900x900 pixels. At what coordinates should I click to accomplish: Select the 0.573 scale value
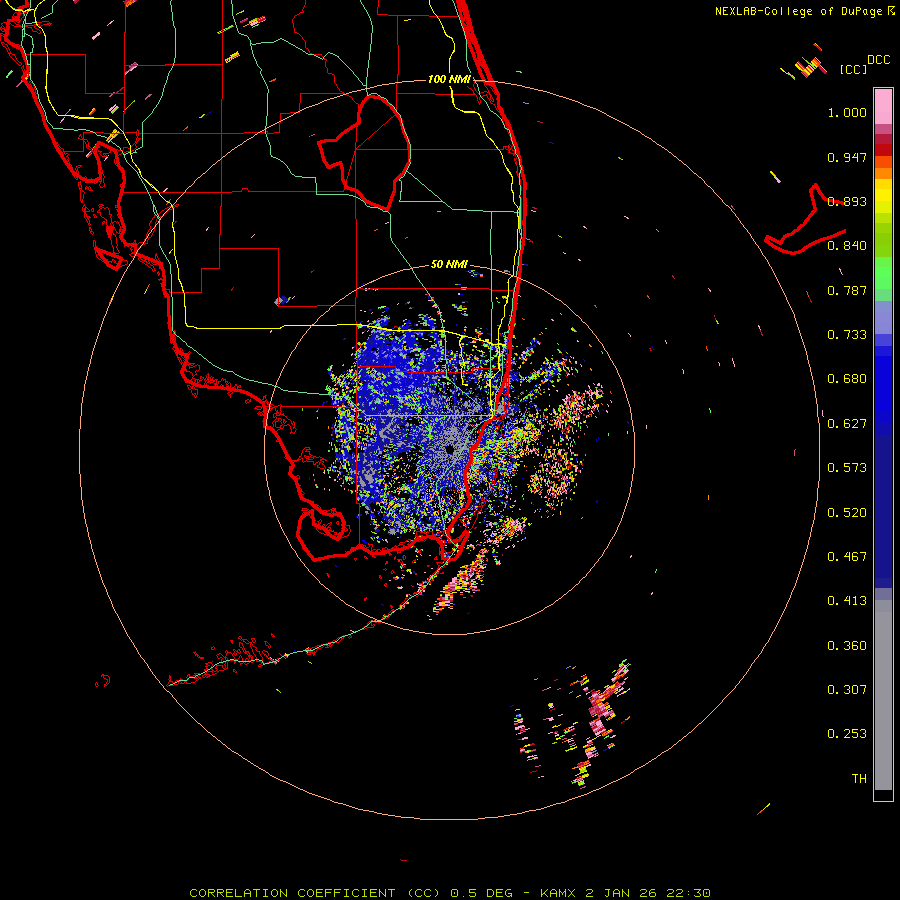pos(847,468)
